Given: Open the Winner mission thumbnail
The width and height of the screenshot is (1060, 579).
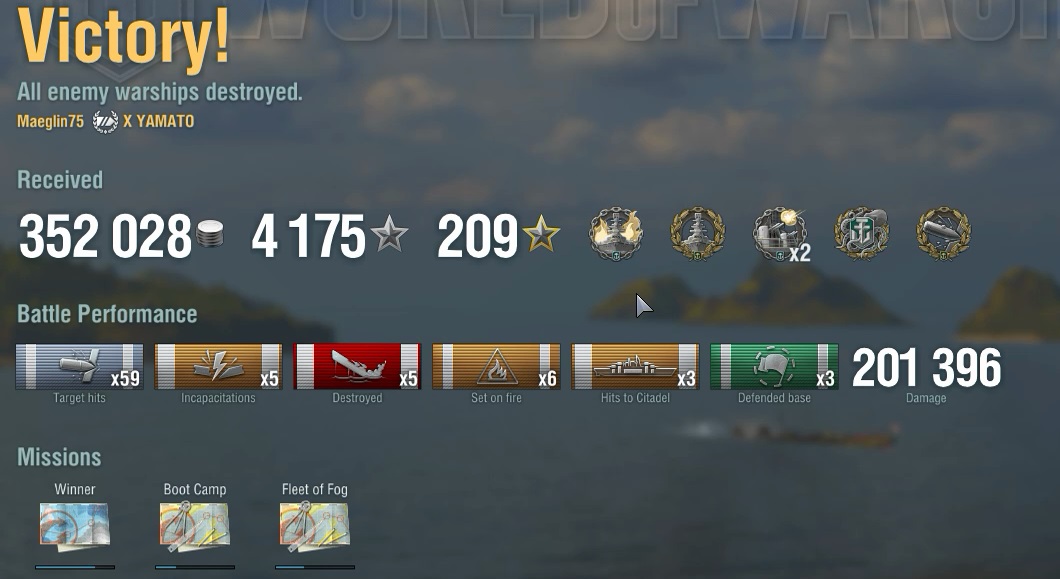Looking at the screenshot, I should click(x=74, y=525).
